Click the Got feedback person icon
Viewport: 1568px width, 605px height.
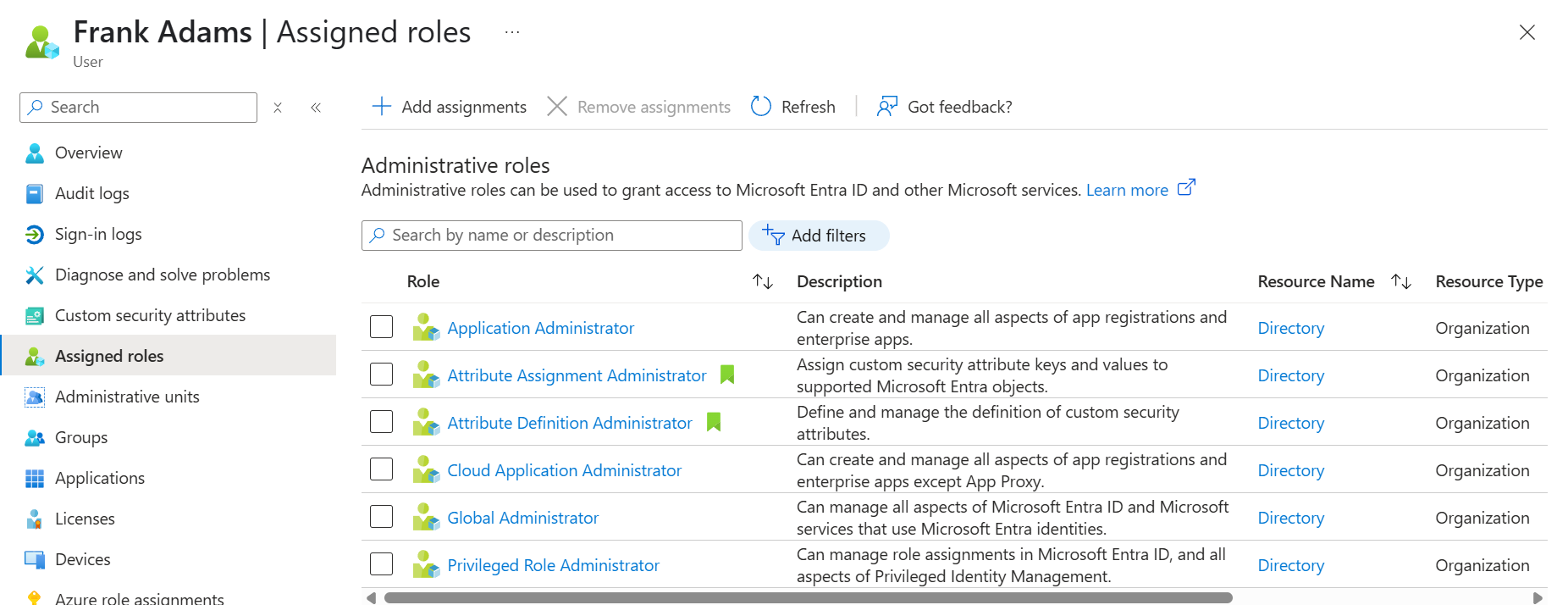[886, 107]
